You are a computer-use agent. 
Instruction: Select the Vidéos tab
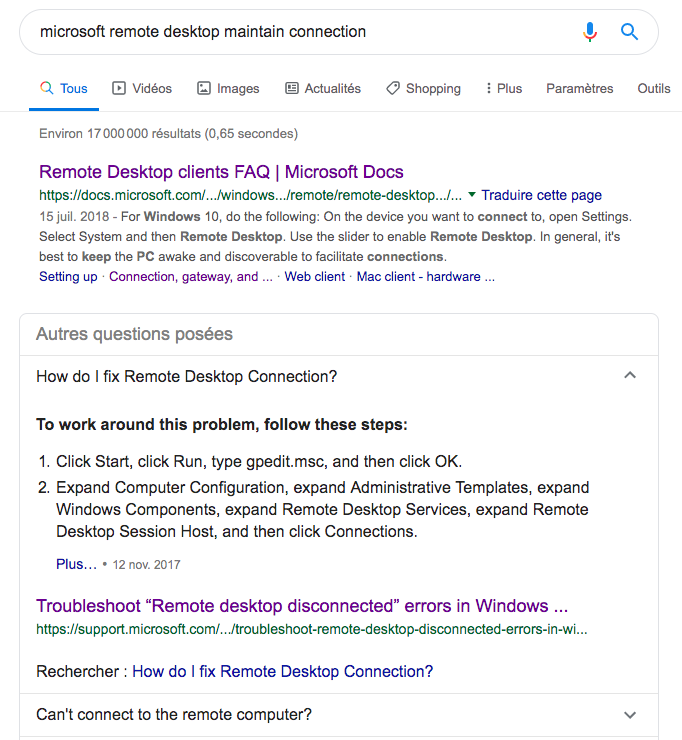click(x=142, y=88)
